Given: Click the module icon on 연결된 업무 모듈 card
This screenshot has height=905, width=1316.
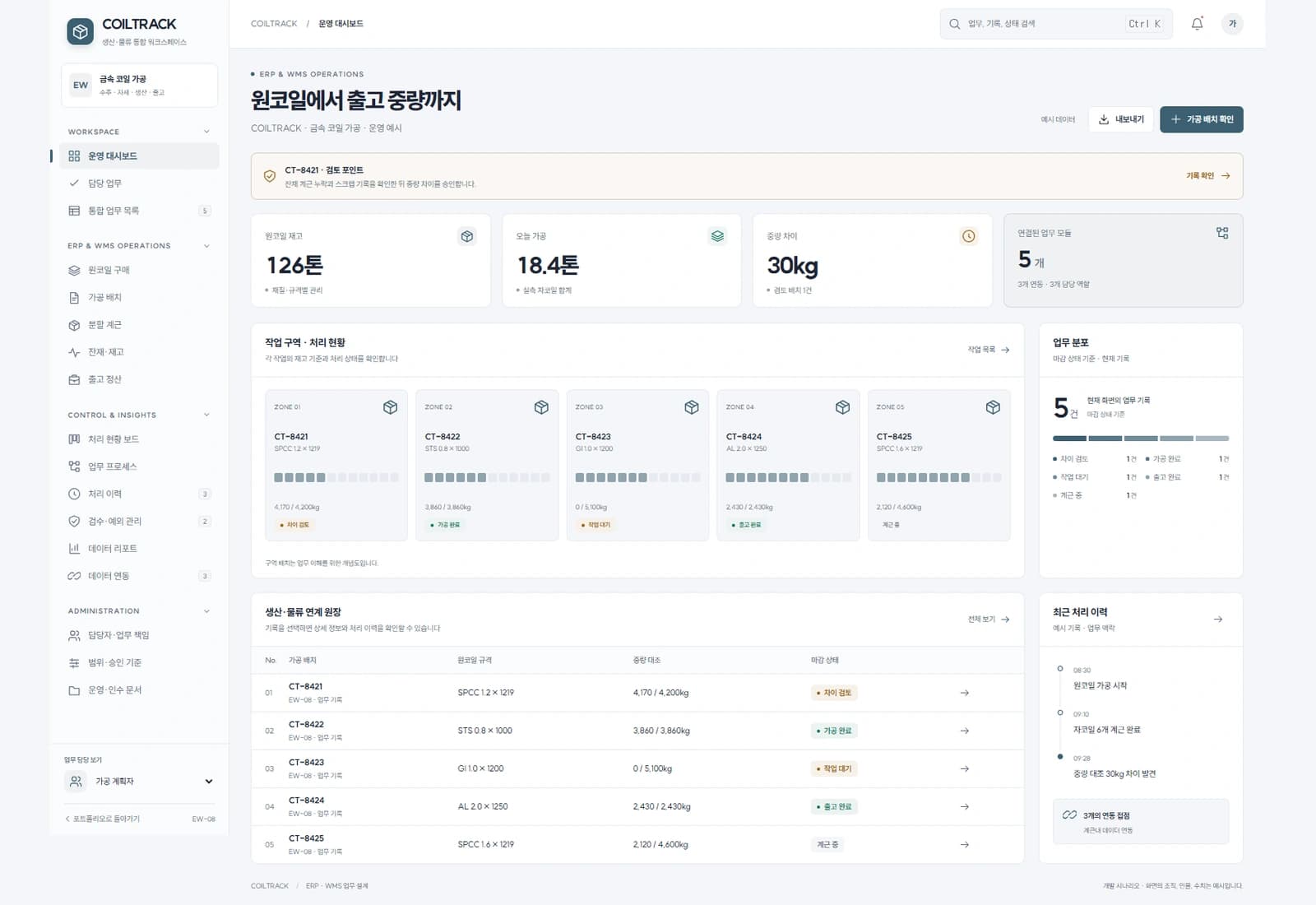Looking at the screenshot, I should point(1222,234).
